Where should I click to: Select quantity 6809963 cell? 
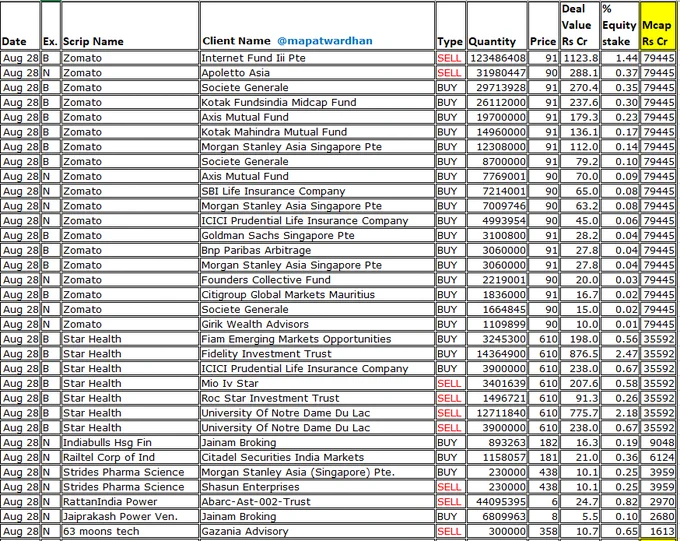tap(497, 516)
